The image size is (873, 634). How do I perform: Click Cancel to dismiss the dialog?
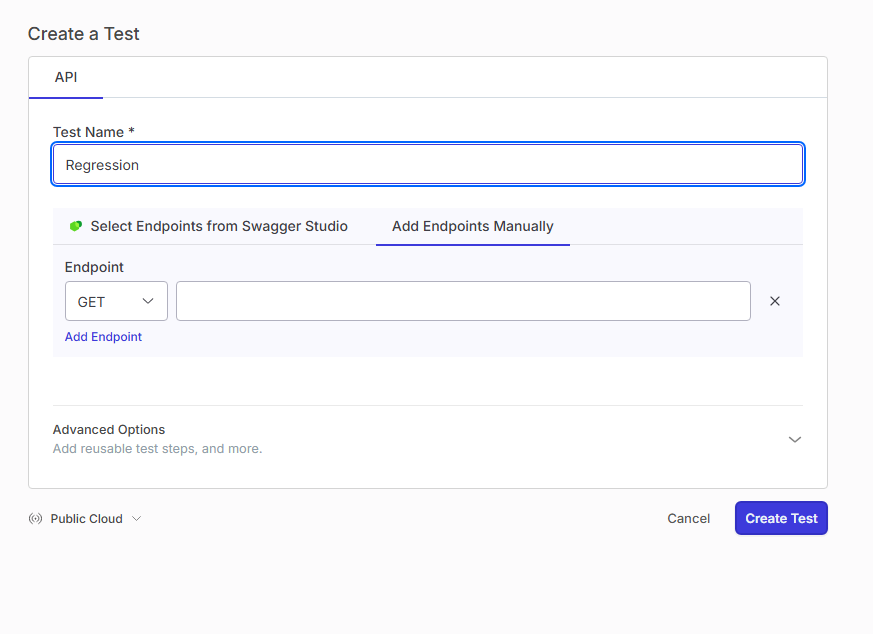(x=688, y=518)
